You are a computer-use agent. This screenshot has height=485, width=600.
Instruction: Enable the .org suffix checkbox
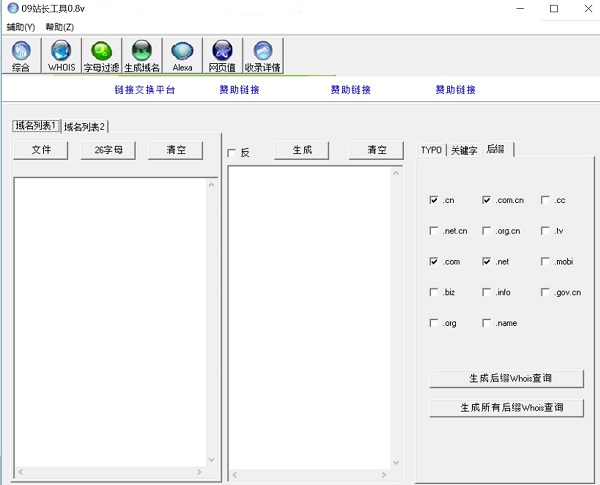pos(434,323)
